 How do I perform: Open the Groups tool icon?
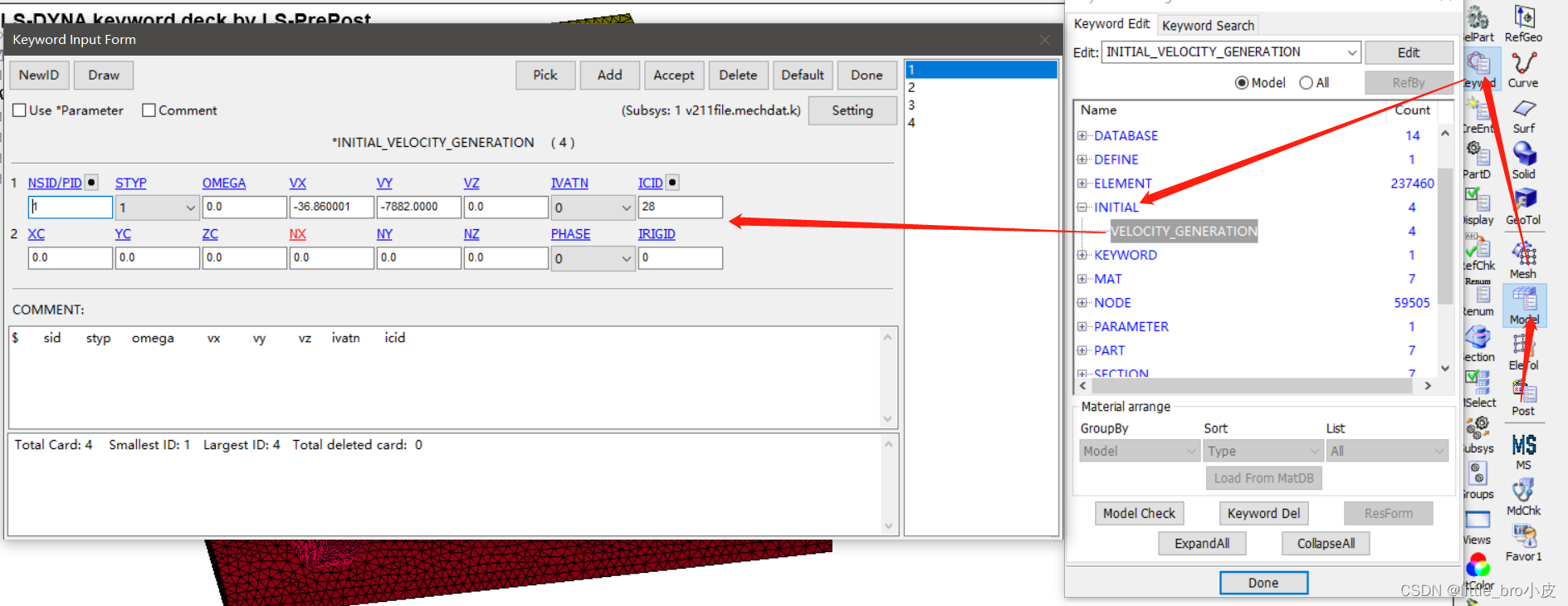pyautogui.click(x=1478, y=481)
